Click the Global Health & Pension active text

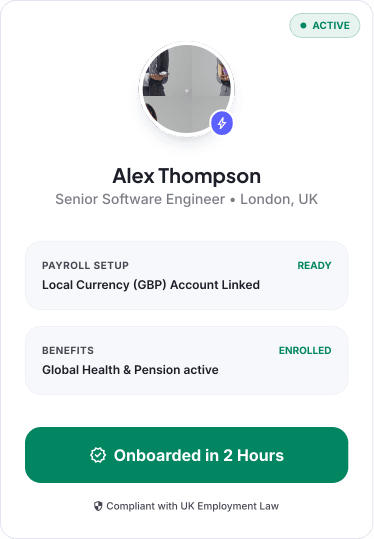[130, 370]
